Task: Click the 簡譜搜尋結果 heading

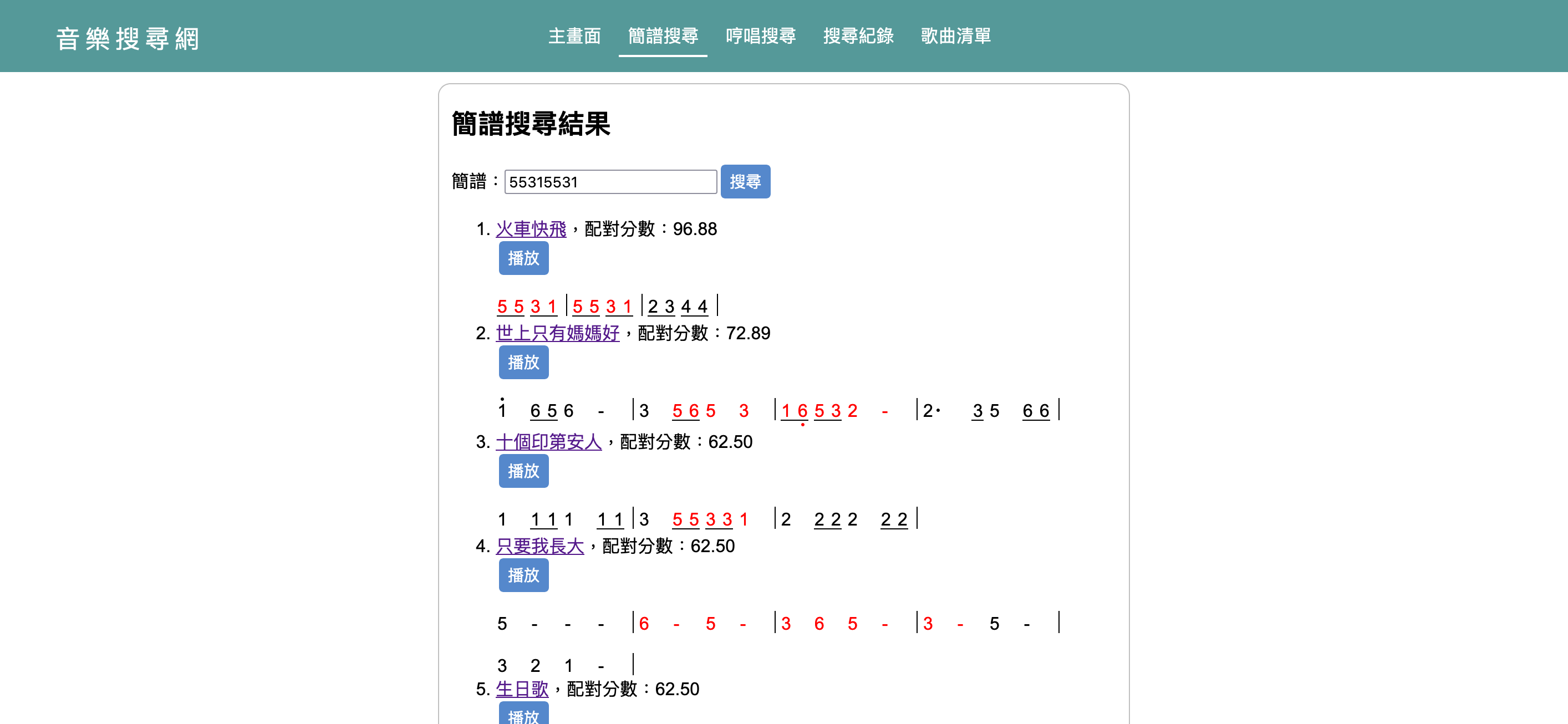Action: (530, 124)
